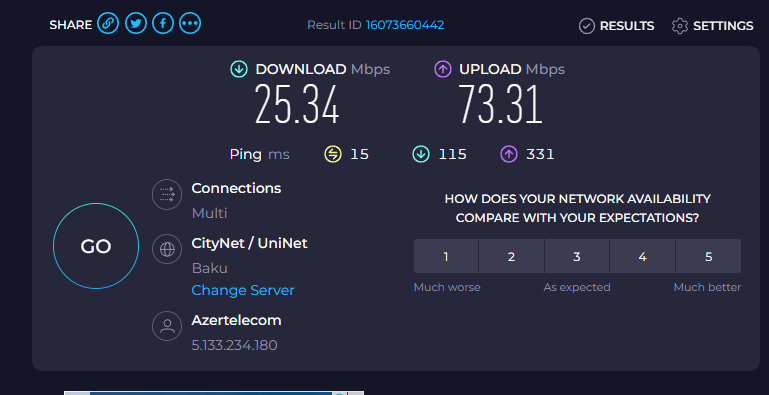769x395 pixels.
Task: Copy the share link icon
Action: point(108,23)
